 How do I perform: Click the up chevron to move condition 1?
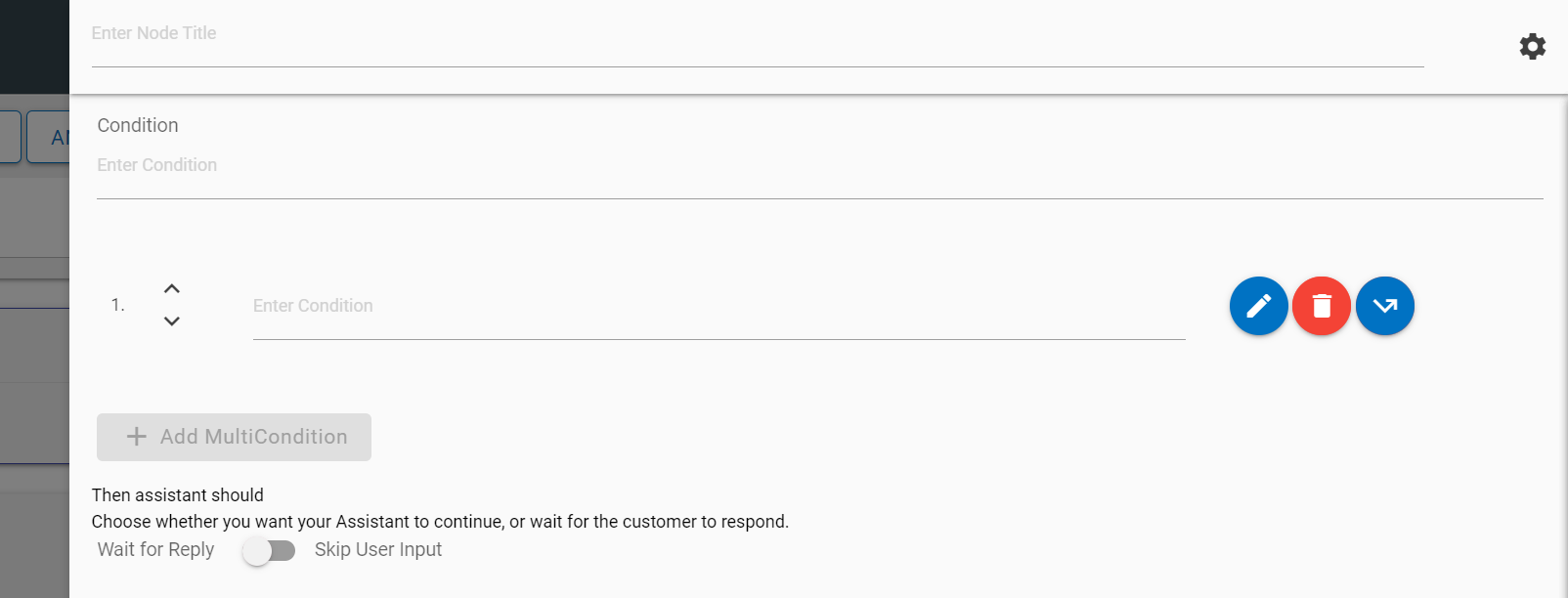[171, 288]
